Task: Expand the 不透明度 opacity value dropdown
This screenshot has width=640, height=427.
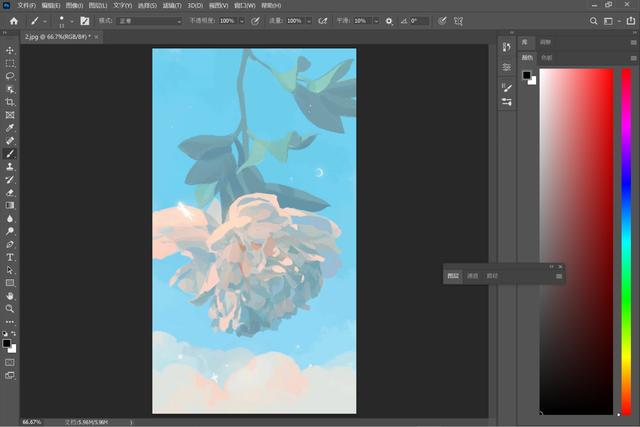Action: tap(241, 20)
